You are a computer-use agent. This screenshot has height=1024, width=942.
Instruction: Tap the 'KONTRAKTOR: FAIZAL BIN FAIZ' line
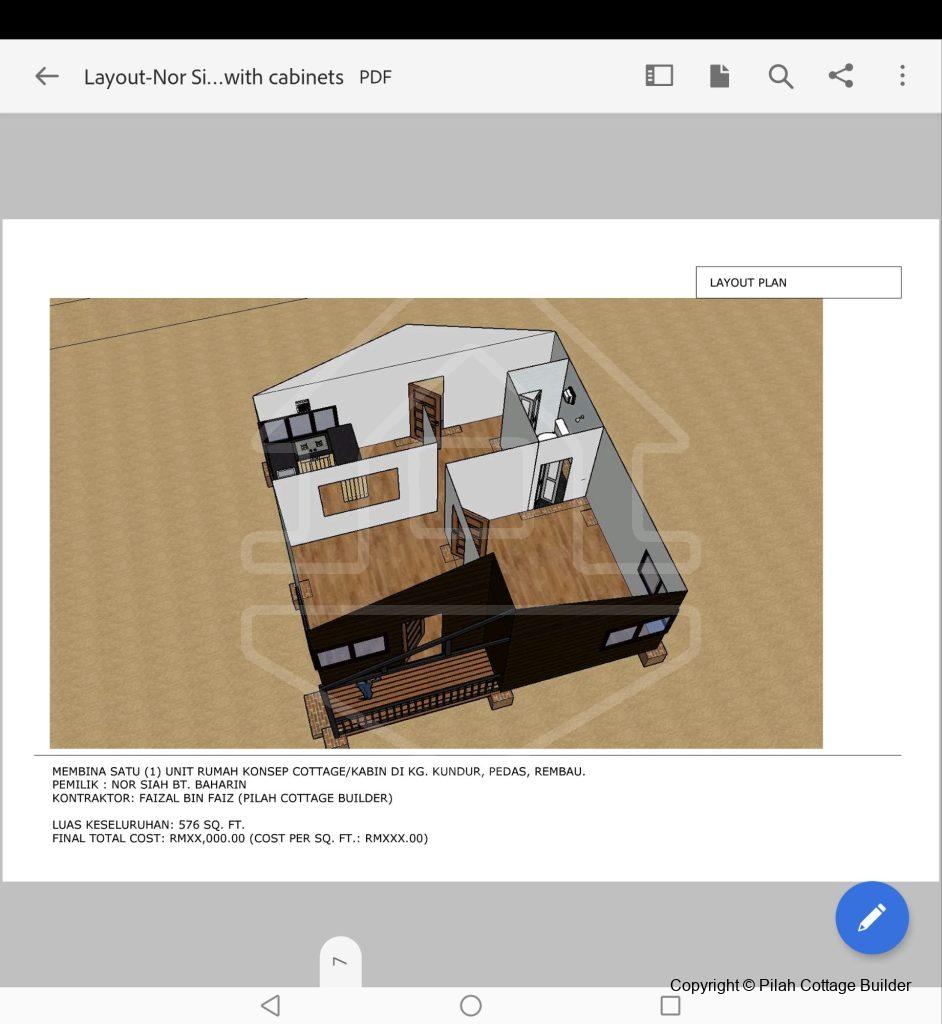coord(222,798)
